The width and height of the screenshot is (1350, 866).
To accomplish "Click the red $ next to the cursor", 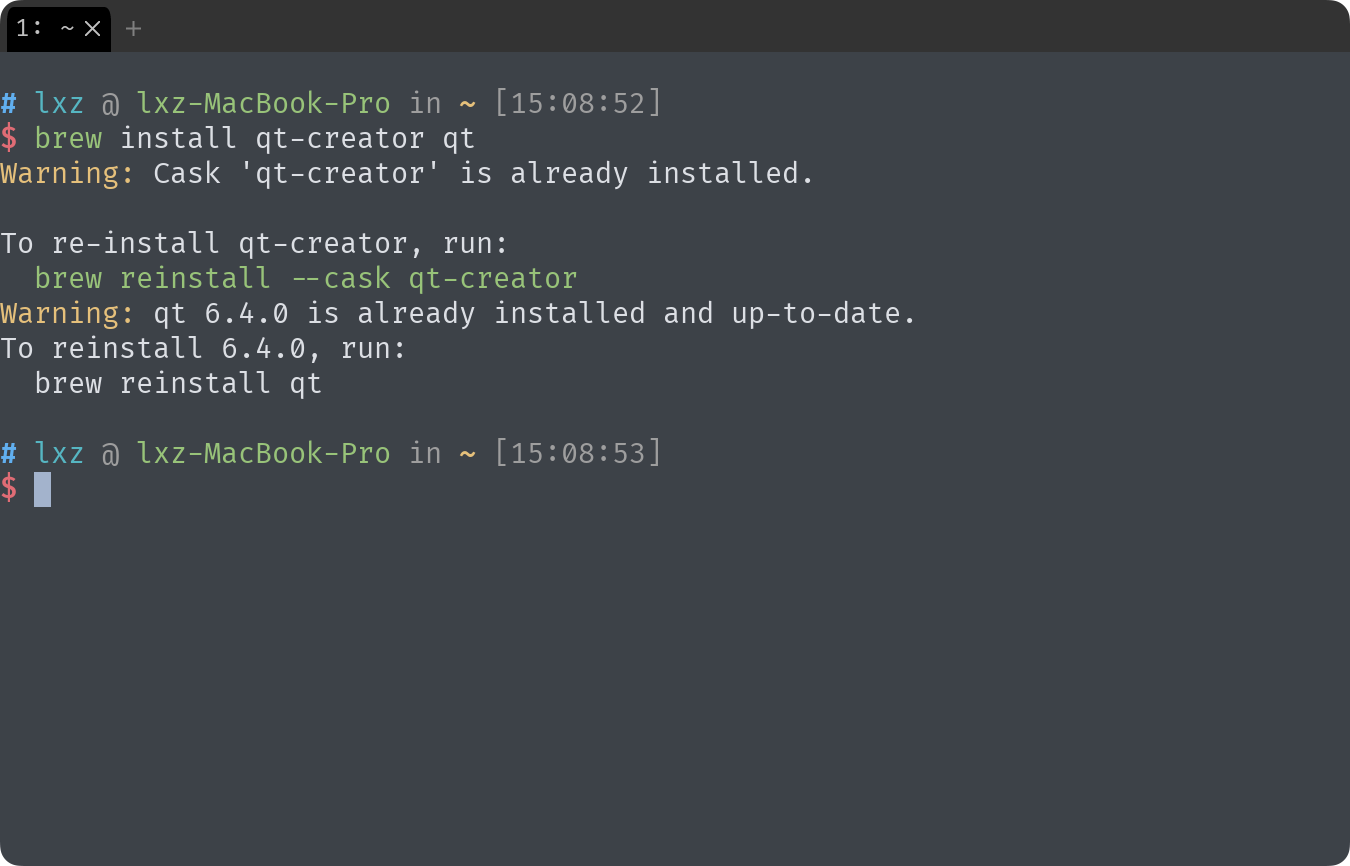I will pyautogui.click(x=9, y=488).
